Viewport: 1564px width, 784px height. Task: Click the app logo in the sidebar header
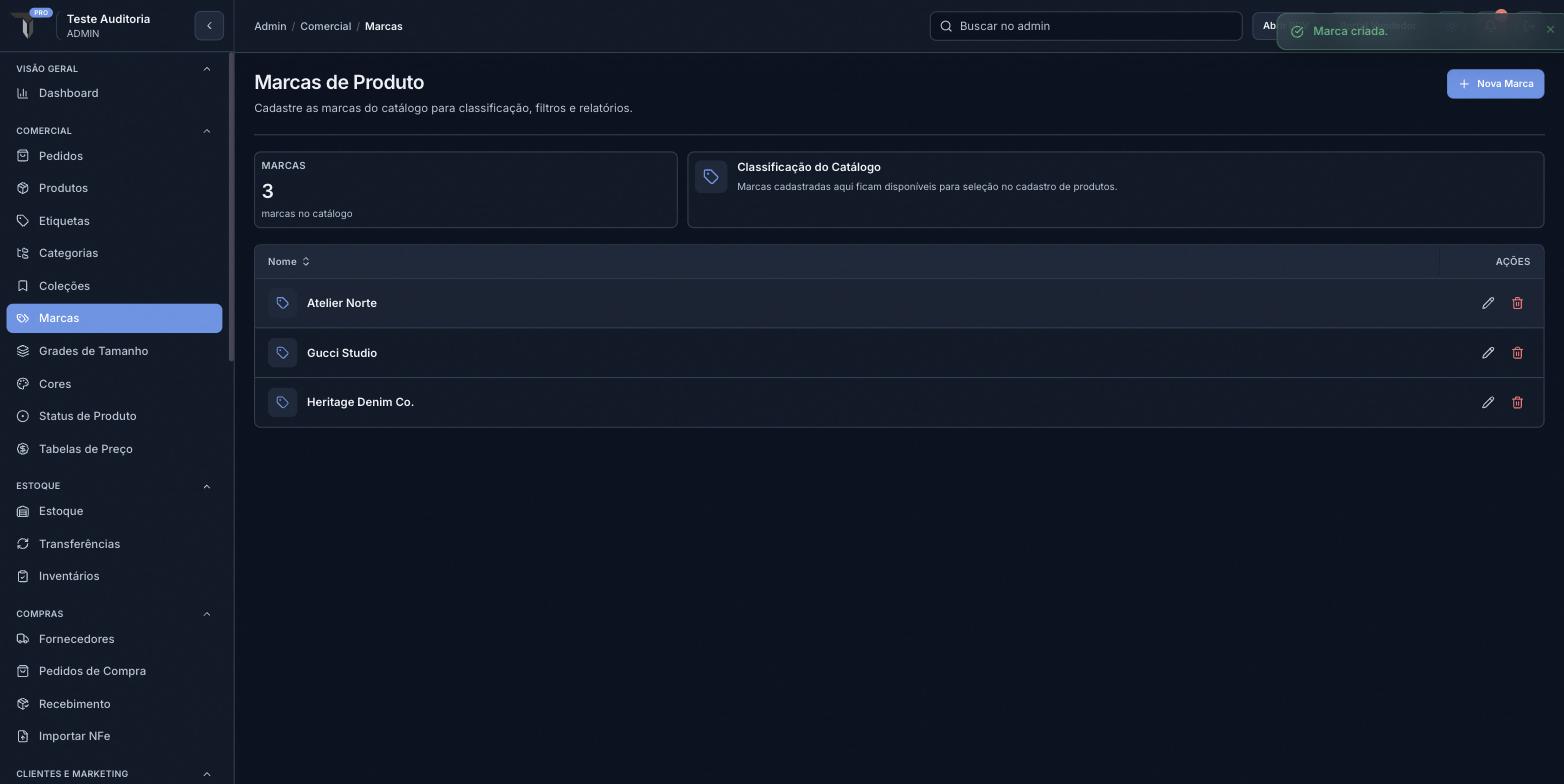[x=27, y=25]
